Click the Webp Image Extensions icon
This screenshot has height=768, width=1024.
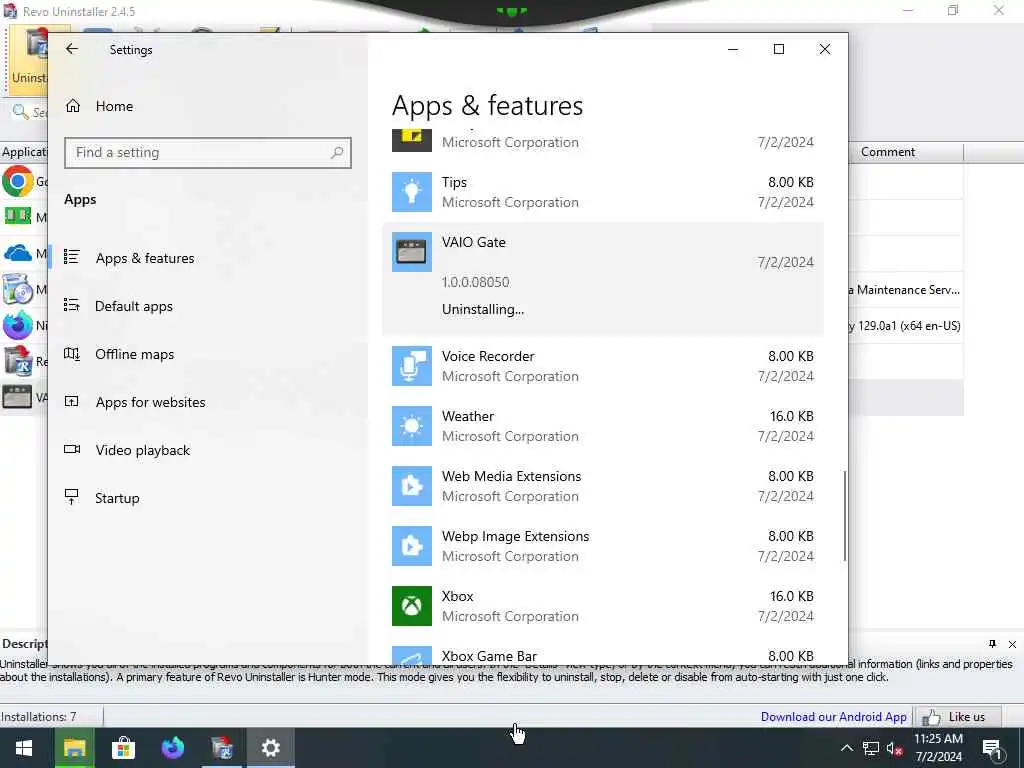click(x=411, y=546)
